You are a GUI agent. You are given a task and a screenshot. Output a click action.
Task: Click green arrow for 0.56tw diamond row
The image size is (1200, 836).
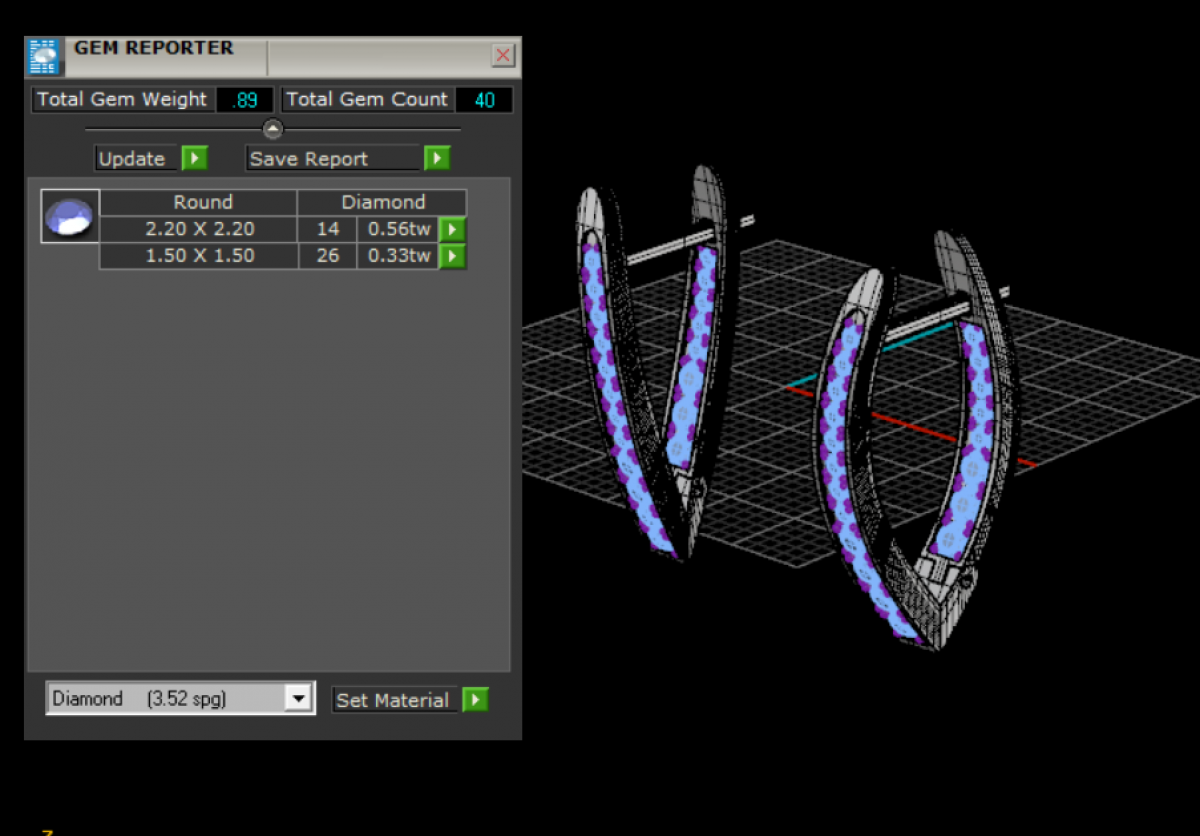(x=453, y=229)
